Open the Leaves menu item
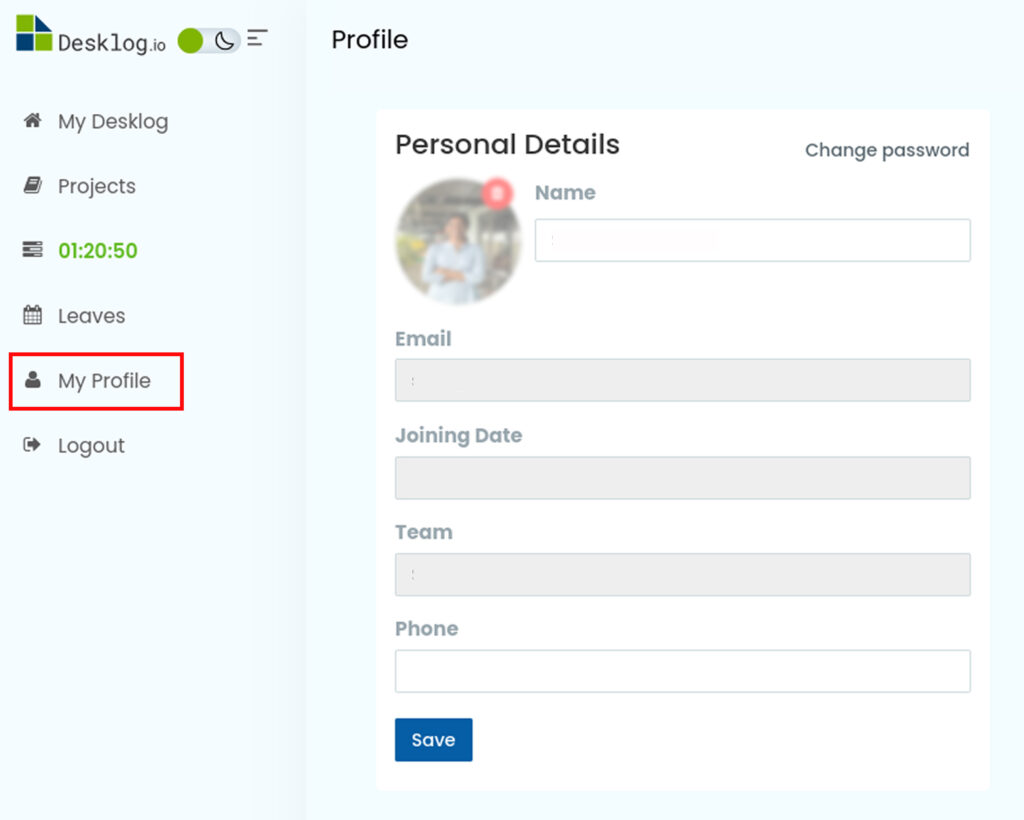The height and width of the screenshot is (820, 1024). pyautogui.click(x=92, y=316)
